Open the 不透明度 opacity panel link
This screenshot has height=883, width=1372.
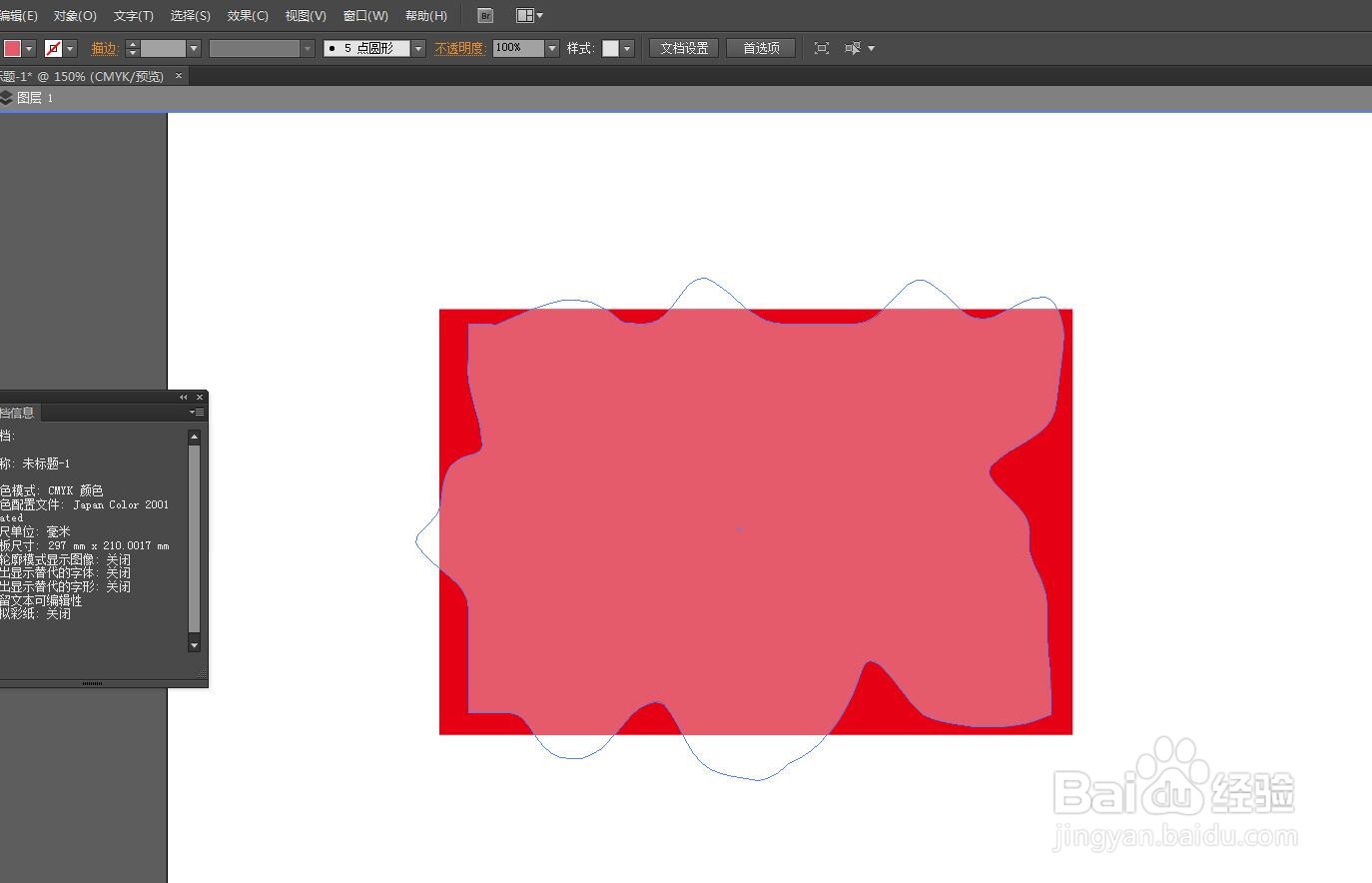(459, 48)
